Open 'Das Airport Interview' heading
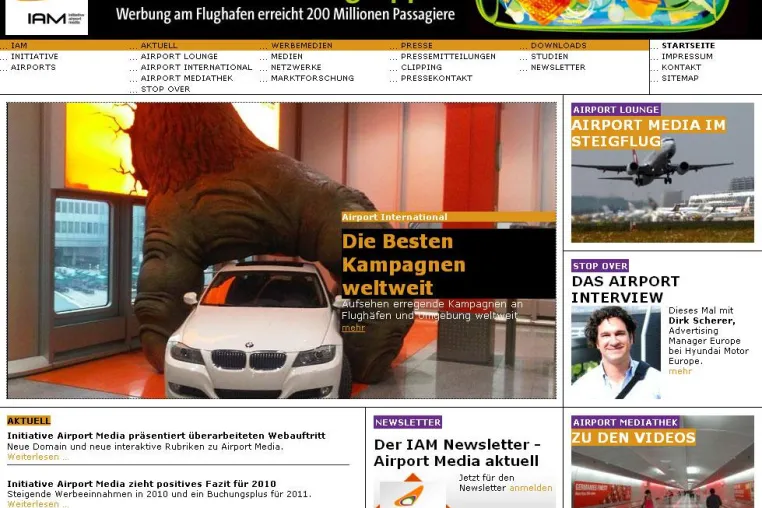The image size is (762, 508). (x=625, y=289)
